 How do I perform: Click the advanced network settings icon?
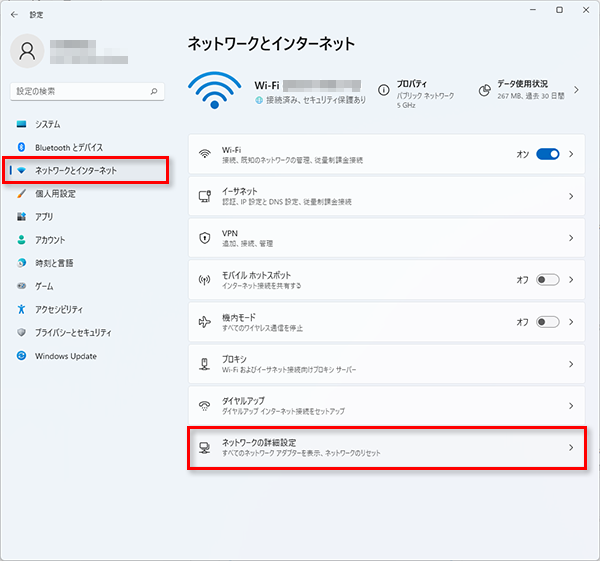pos(205,447)
